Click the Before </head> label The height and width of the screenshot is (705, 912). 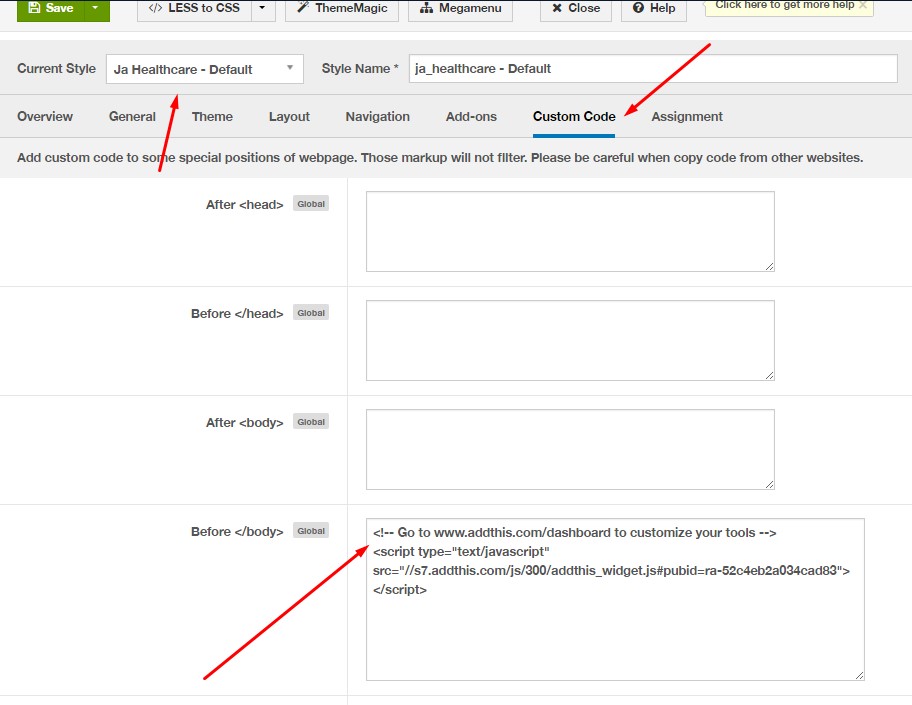[237, 314]
